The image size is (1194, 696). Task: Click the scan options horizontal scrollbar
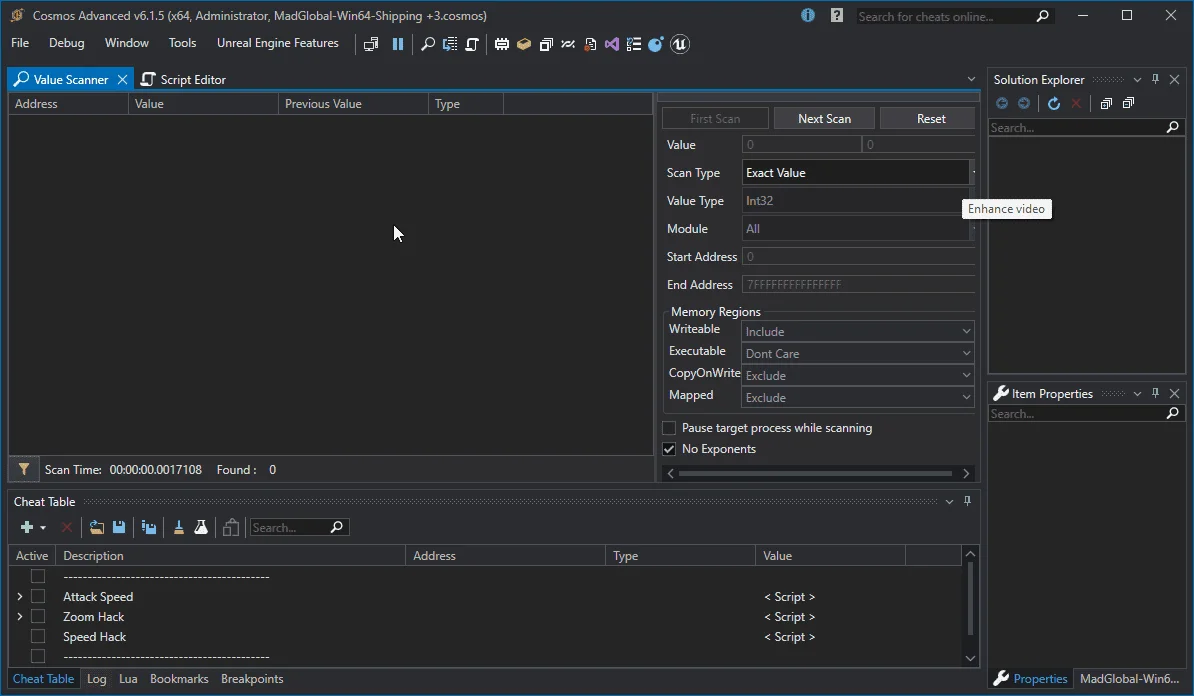click(815, 474)
